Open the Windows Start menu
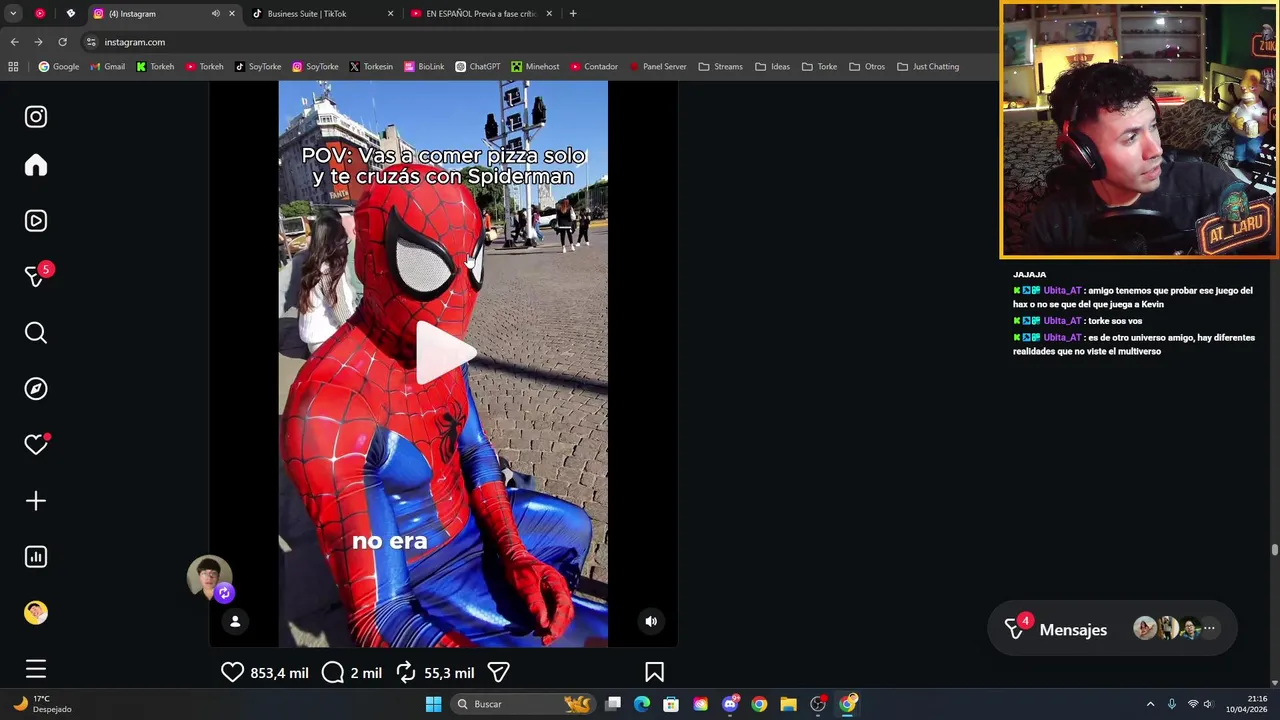Screen dimensions: 1280x720 (433, 704)
